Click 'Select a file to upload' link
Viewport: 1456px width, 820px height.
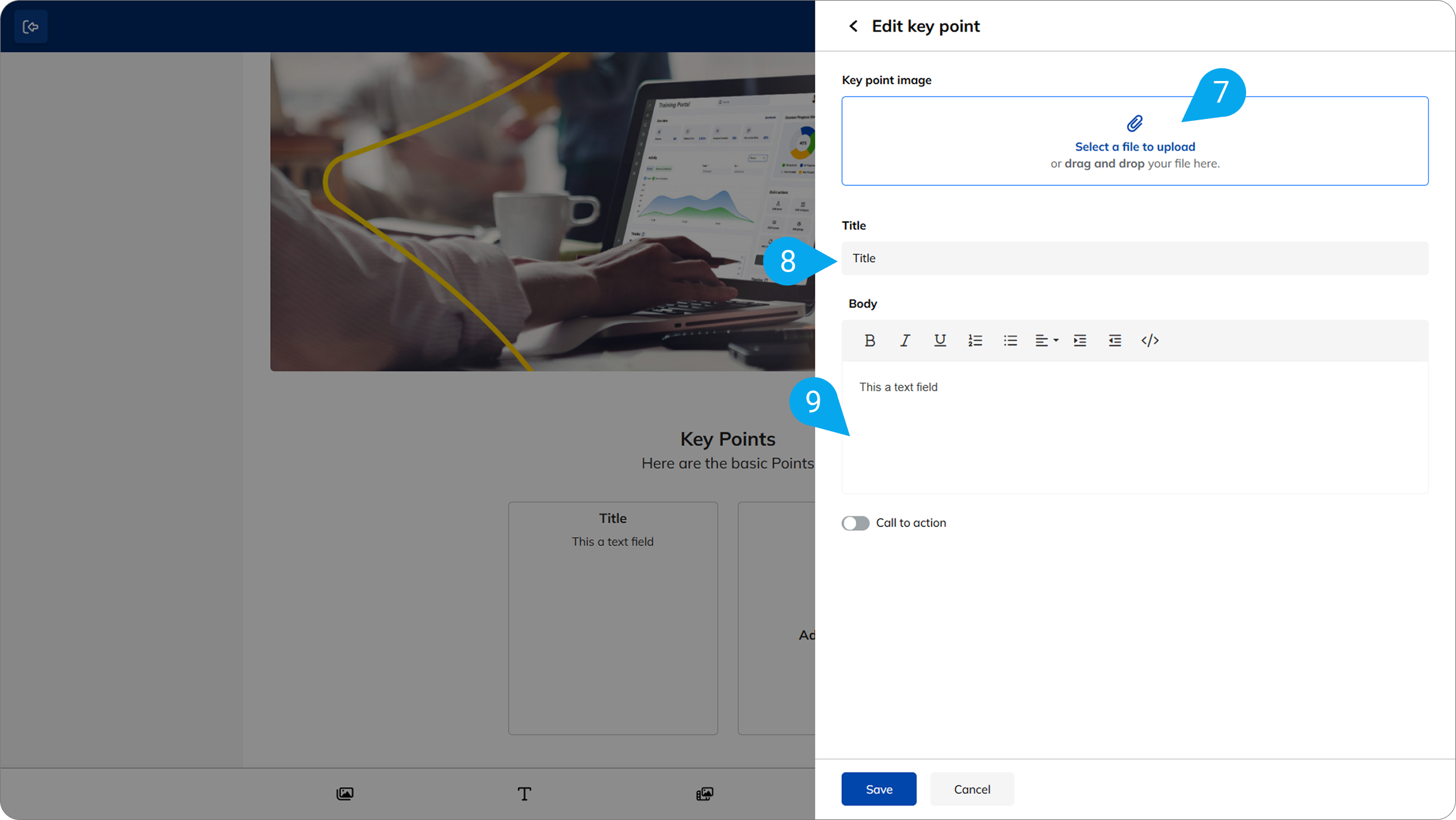[1135, 147]
